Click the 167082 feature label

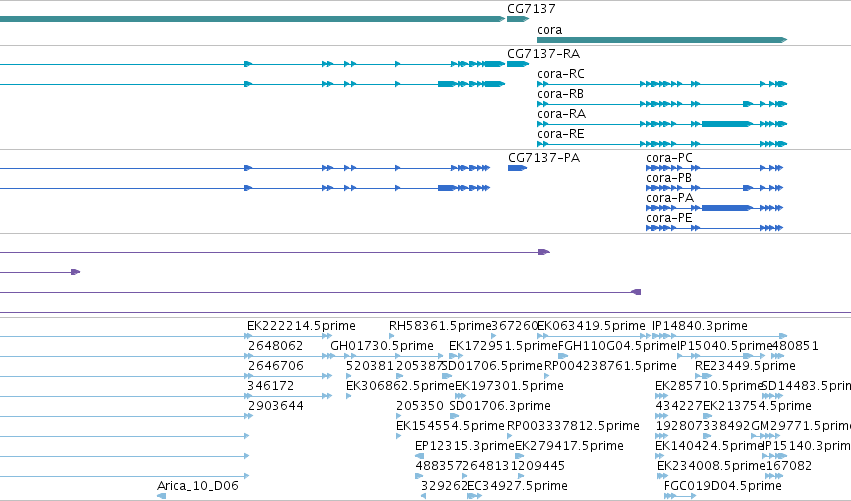[x=788, y=466]
